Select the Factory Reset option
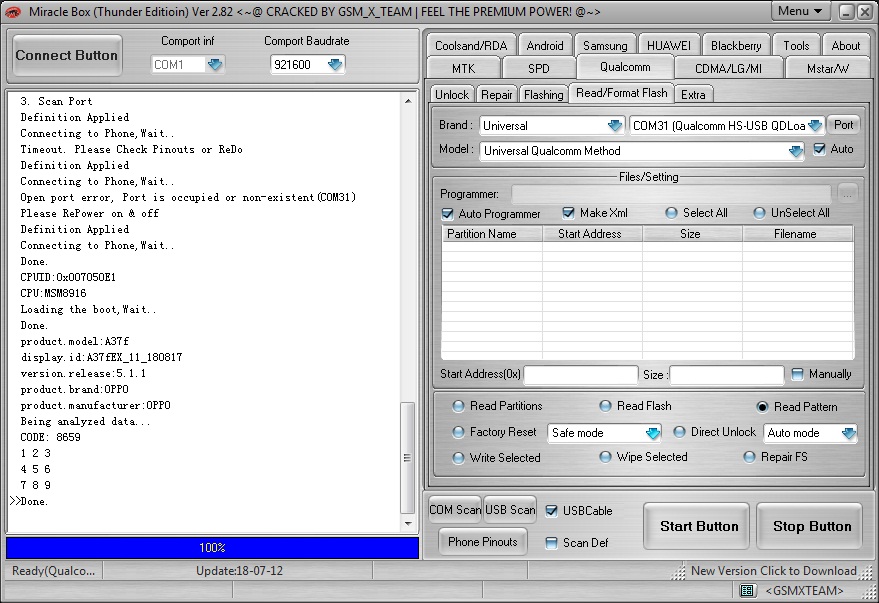 [459, 432]
